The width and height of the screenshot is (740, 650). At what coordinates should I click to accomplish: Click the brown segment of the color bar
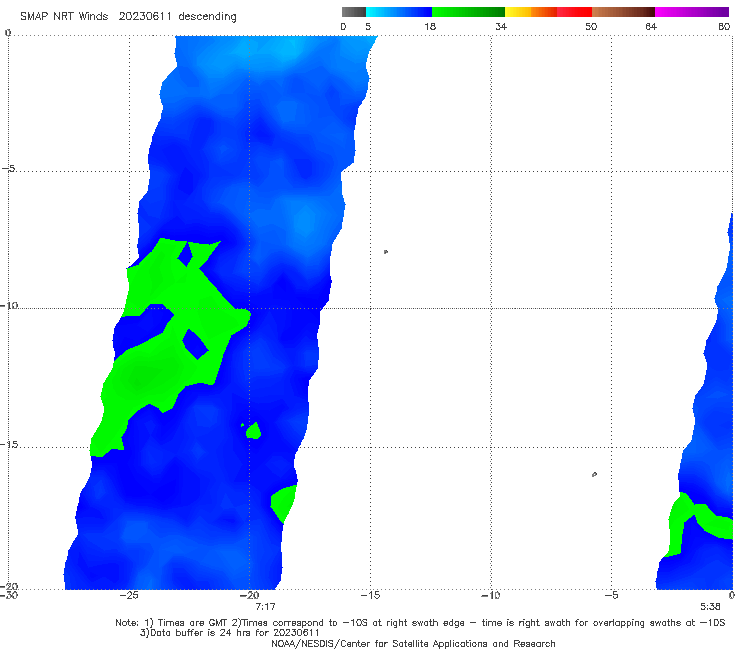(623, 12)
